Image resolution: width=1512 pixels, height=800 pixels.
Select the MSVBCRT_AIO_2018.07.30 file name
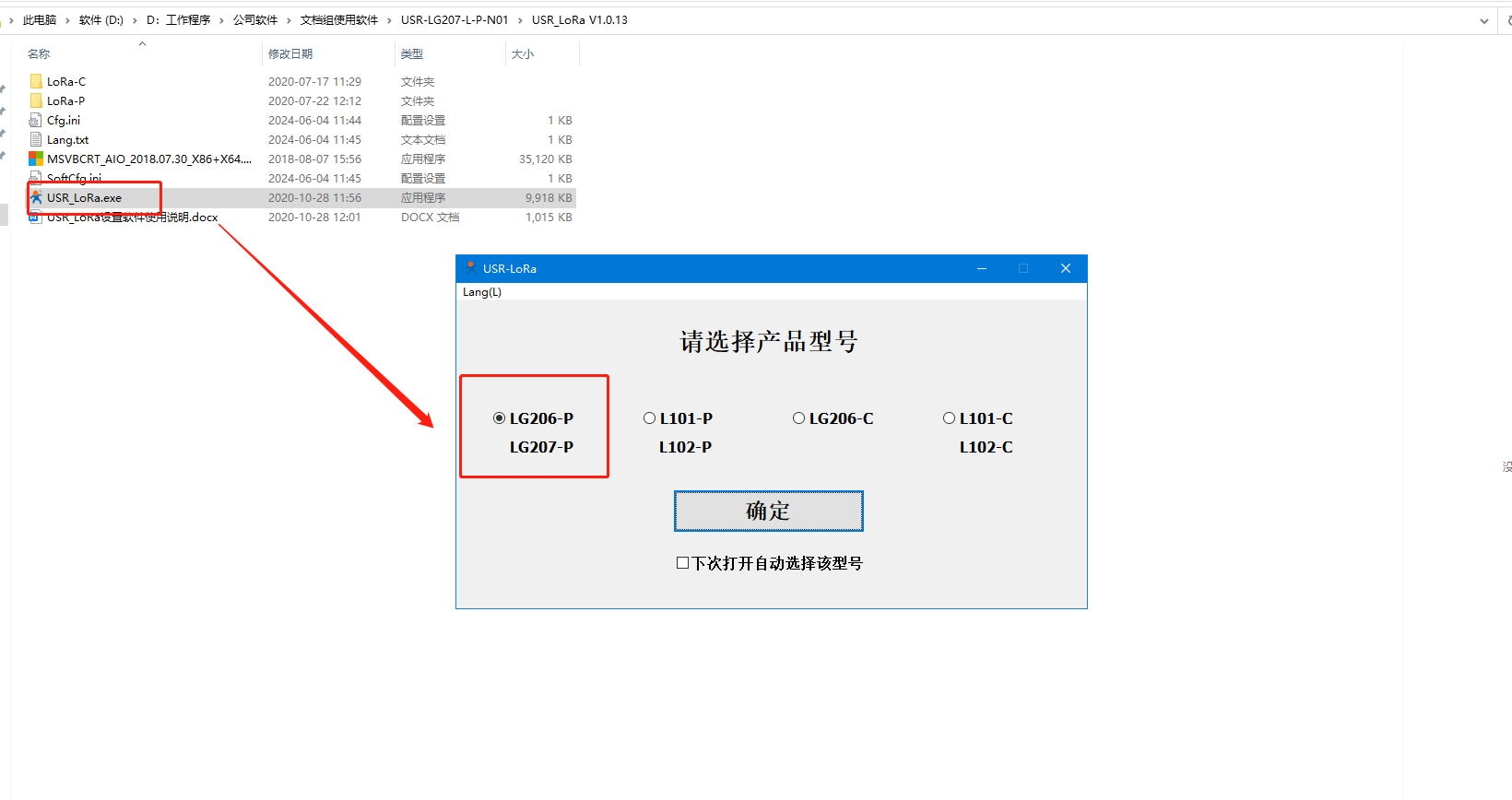149,159
